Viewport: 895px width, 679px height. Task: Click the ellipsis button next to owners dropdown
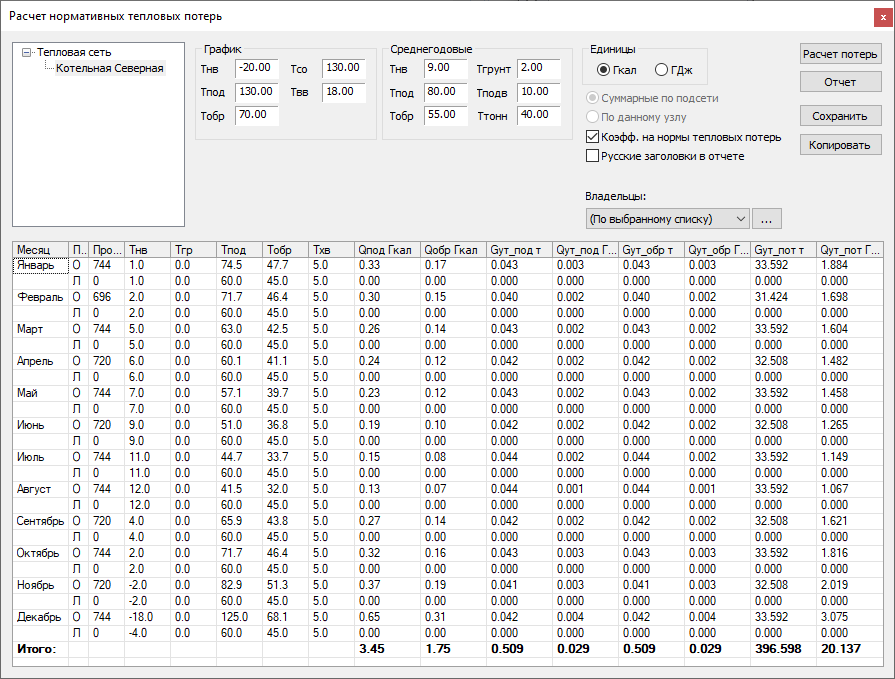[x=766, y=218]
